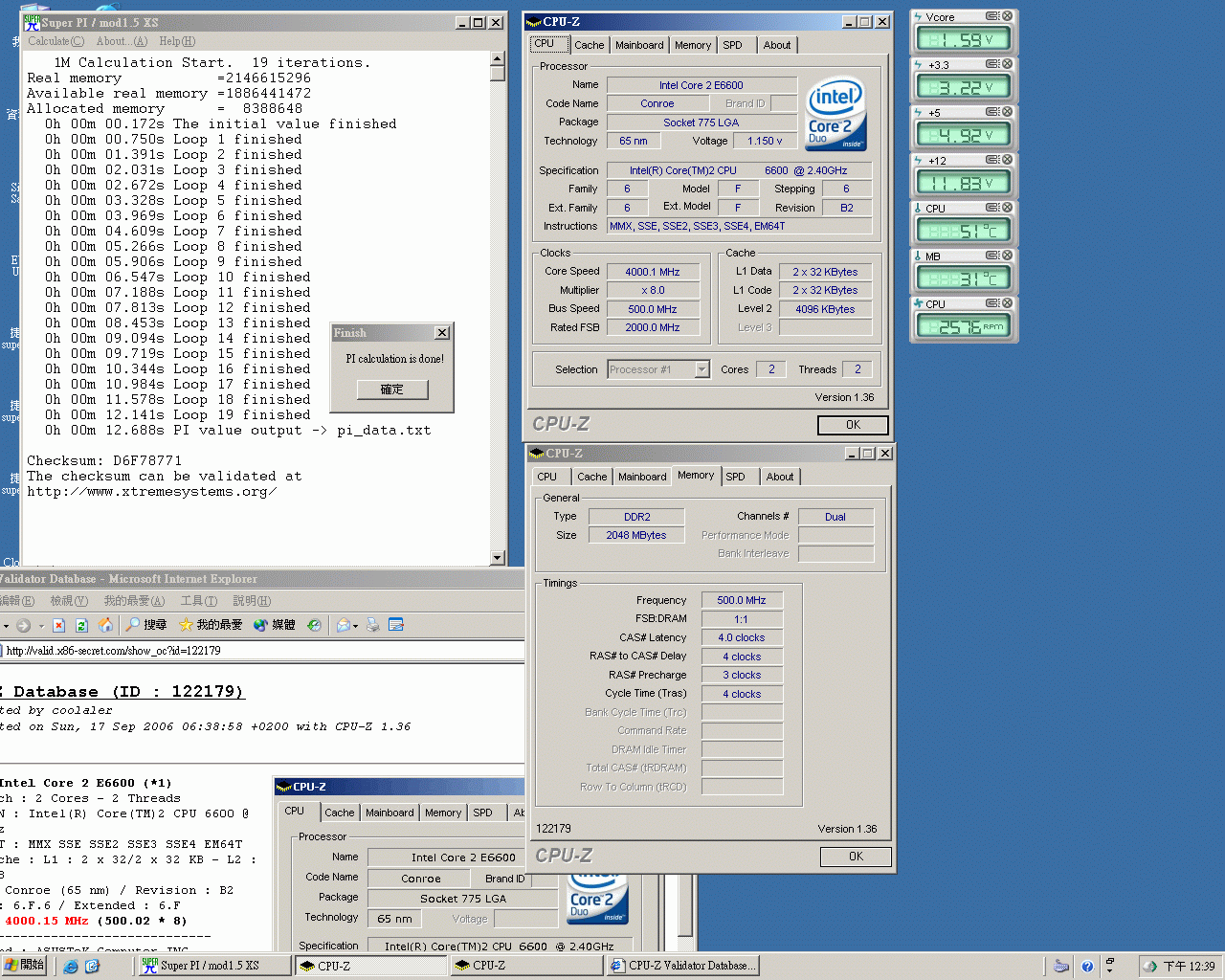Open Calculate menu in Super PI
The width and height of the screenshot is (1225, 980).
tap(56, 41)
